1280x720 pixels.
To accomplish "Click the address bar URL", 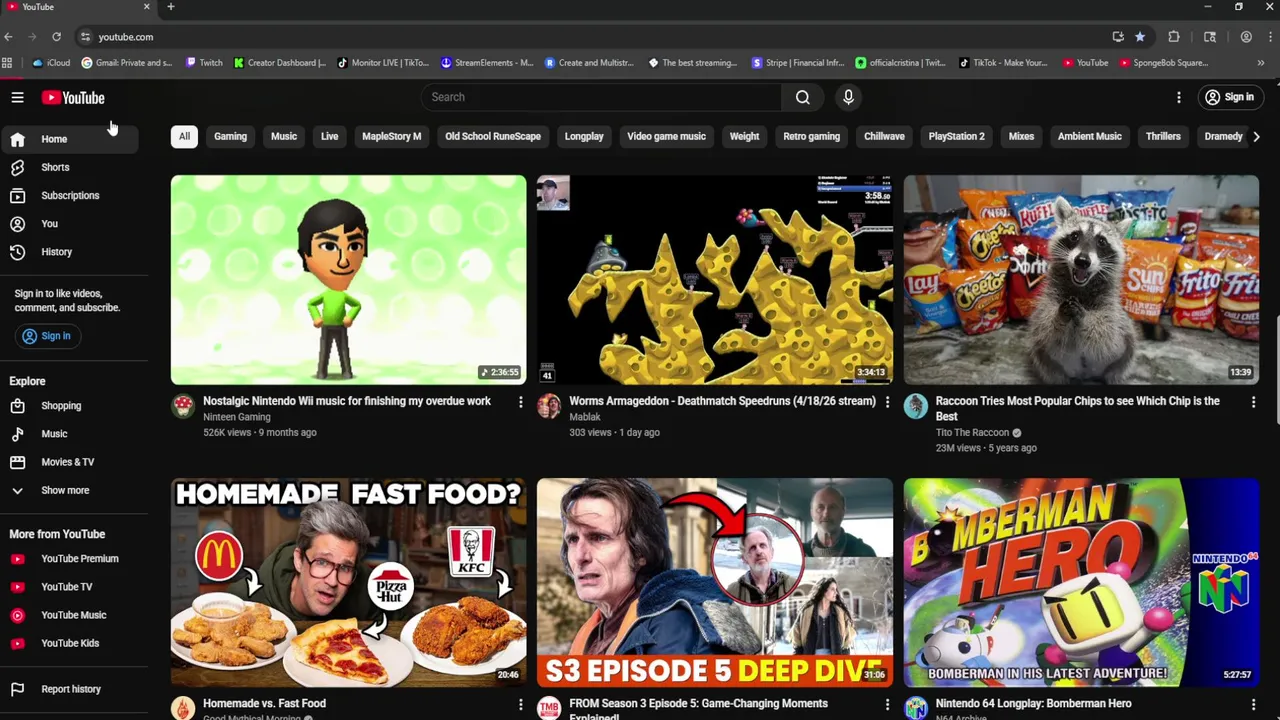I will (126, 37).
